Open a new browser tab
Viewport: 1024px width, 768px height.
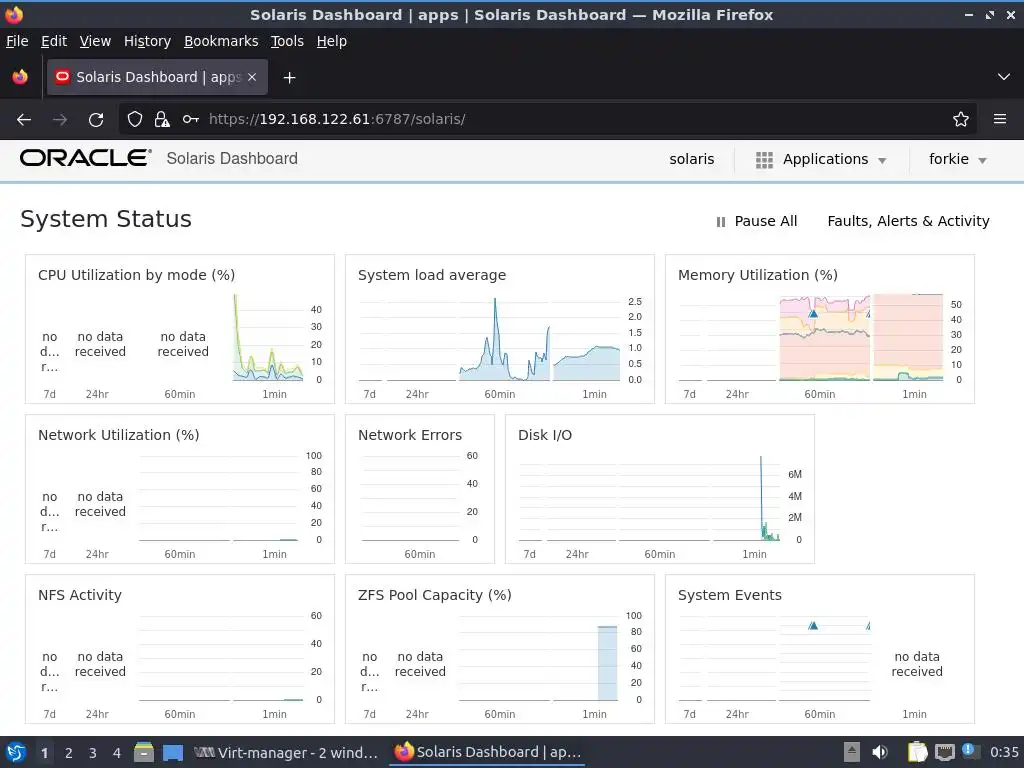[x=289, y=78]
